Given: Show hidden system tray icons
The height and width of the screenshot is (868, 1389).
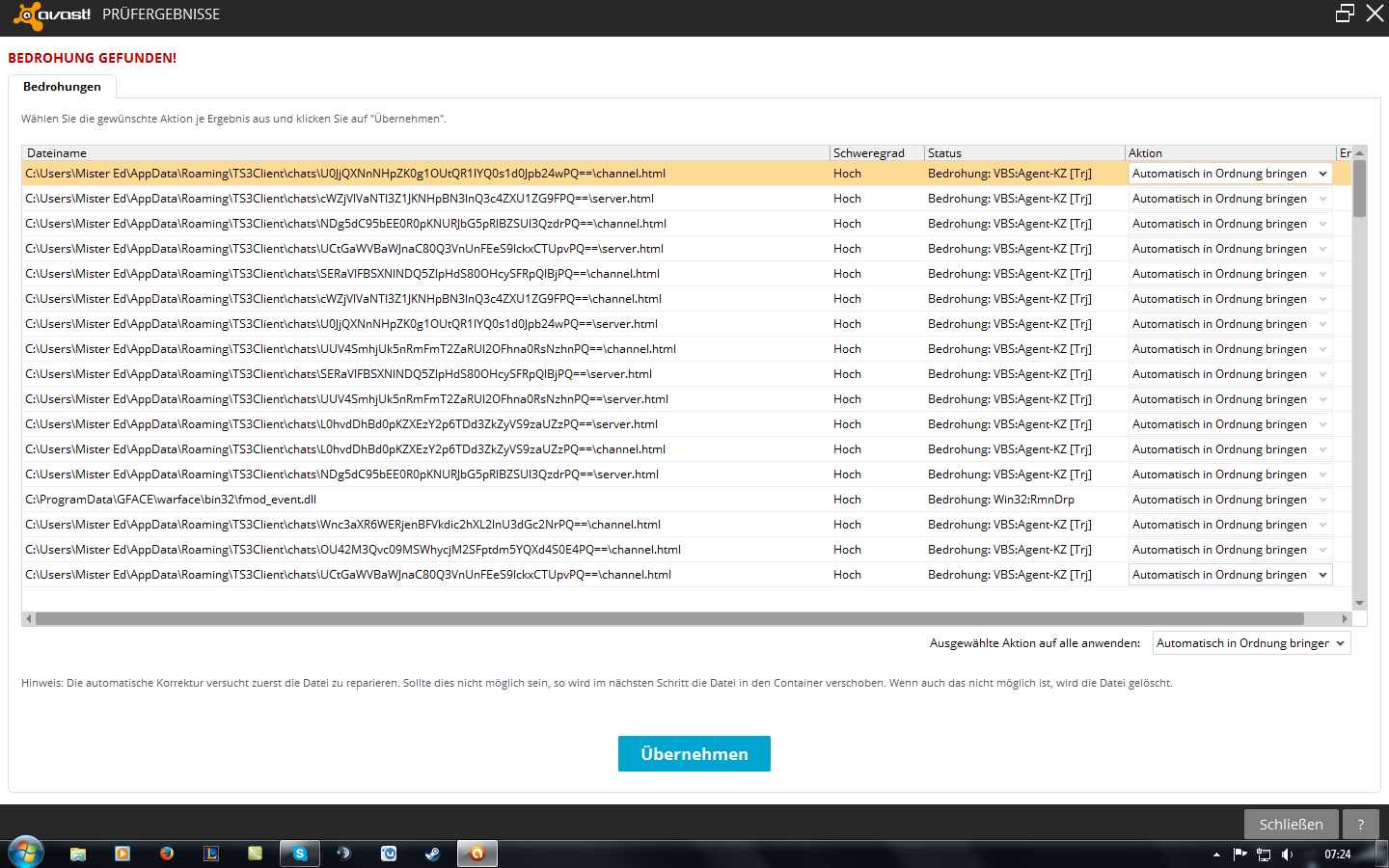Looking at the screenshot, I should tap(1216, 854).
